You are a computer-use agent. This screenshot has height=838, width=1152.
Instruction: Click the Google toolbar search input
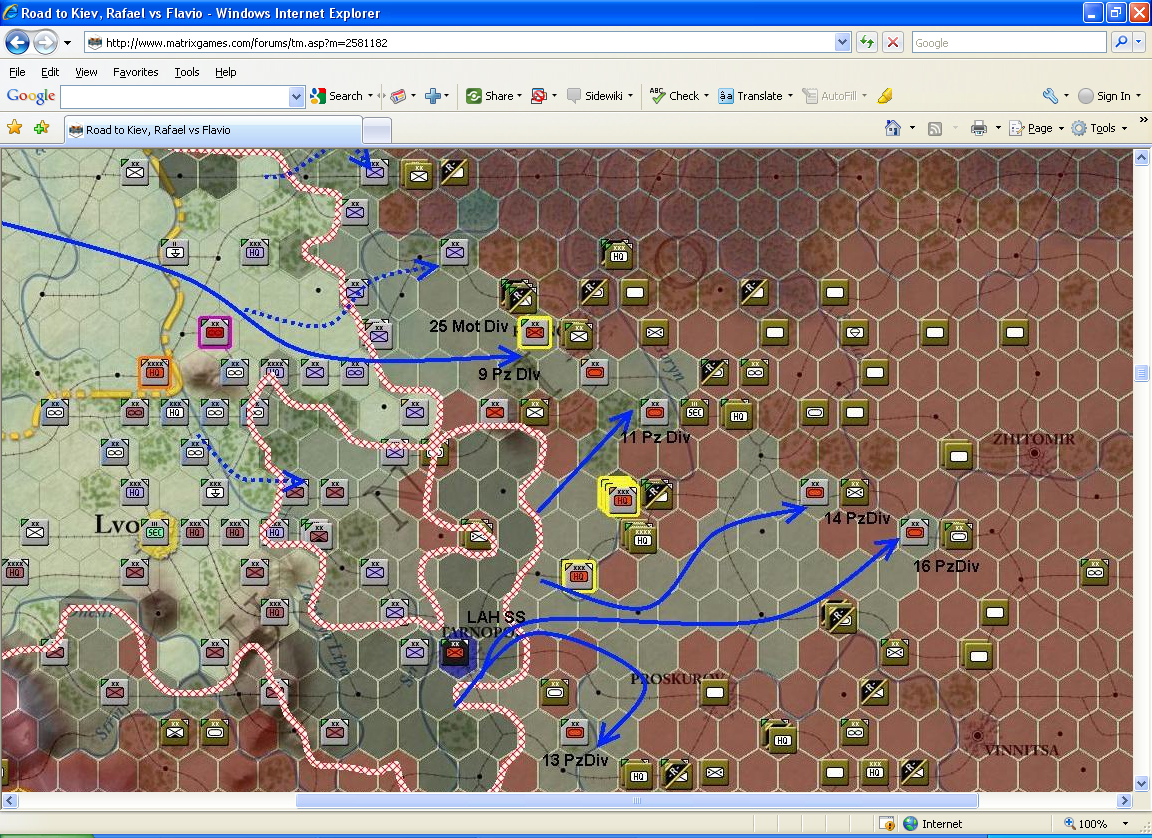175,96
